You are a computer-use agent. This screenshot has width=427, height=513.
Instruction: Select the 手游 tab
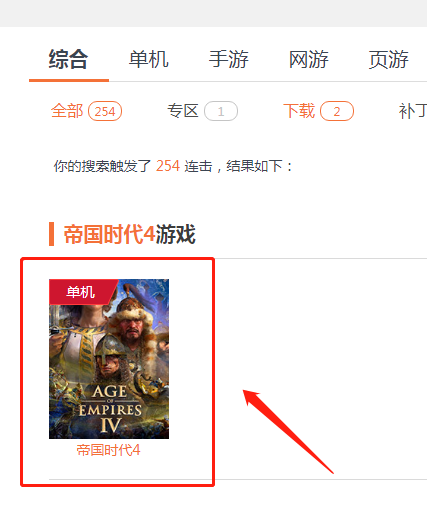229,60
